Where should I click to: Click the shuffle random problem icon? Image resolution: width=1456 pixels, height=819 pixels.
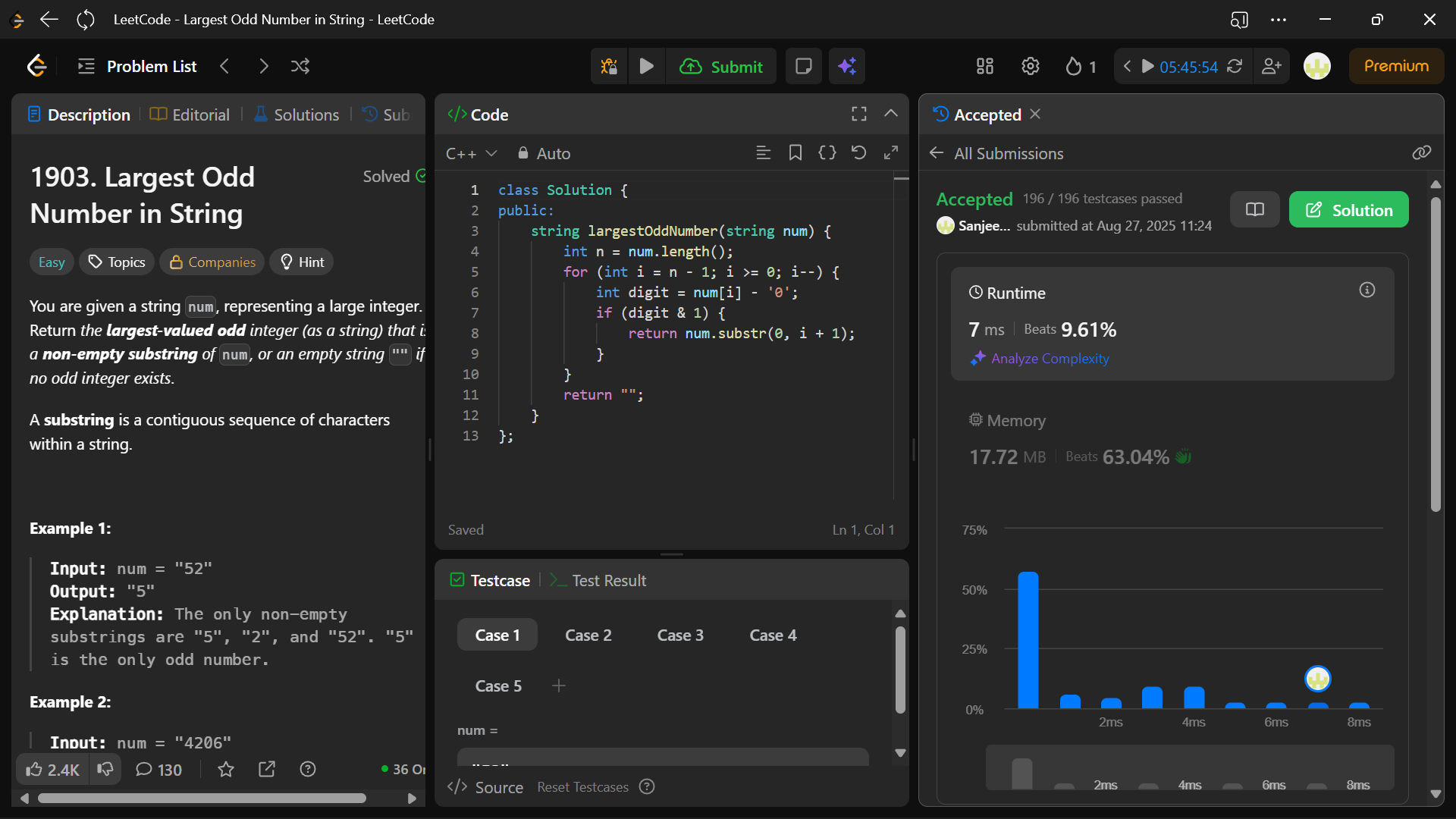(x=300, y=66)
